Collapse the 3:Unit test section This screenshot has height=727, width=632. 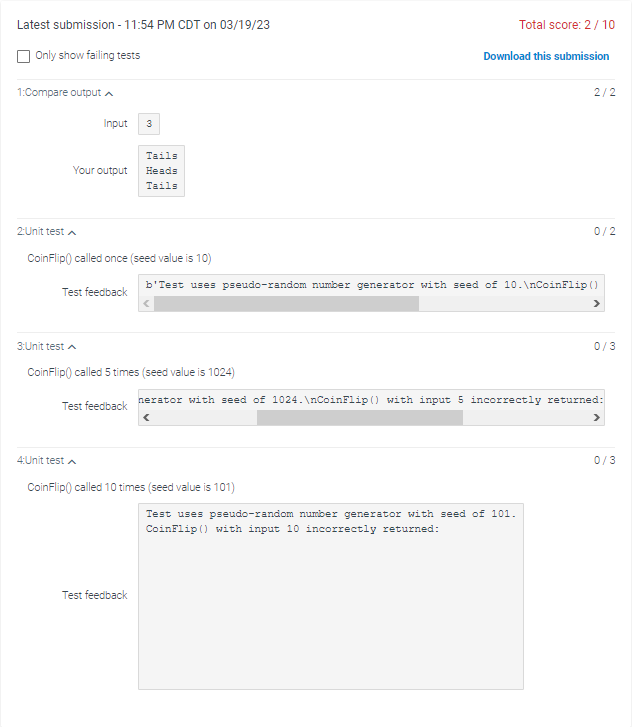click(x=46, y=346)
